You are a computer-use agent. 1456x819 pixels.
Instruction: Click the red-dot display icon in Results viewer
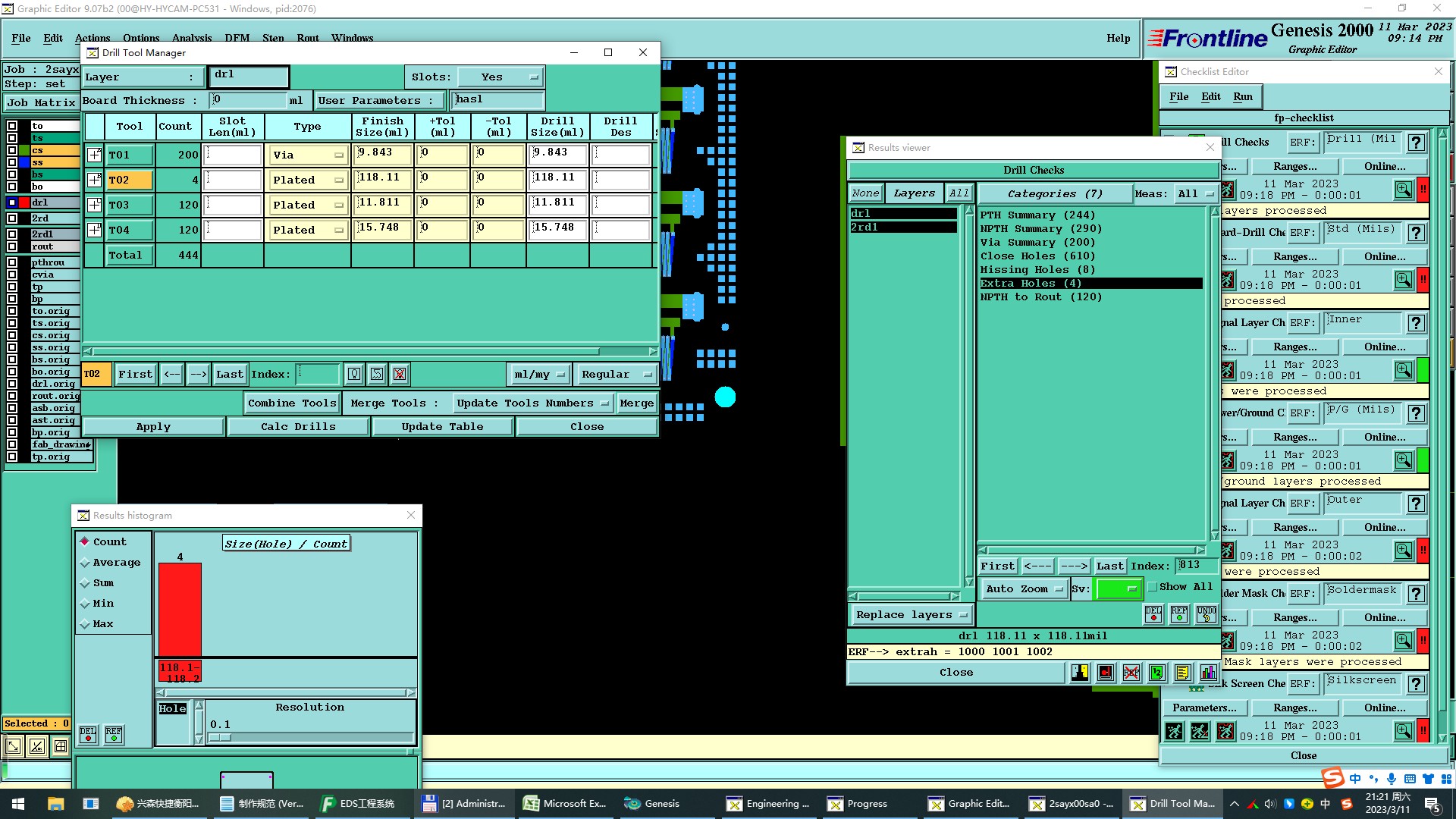point(1106,672)
